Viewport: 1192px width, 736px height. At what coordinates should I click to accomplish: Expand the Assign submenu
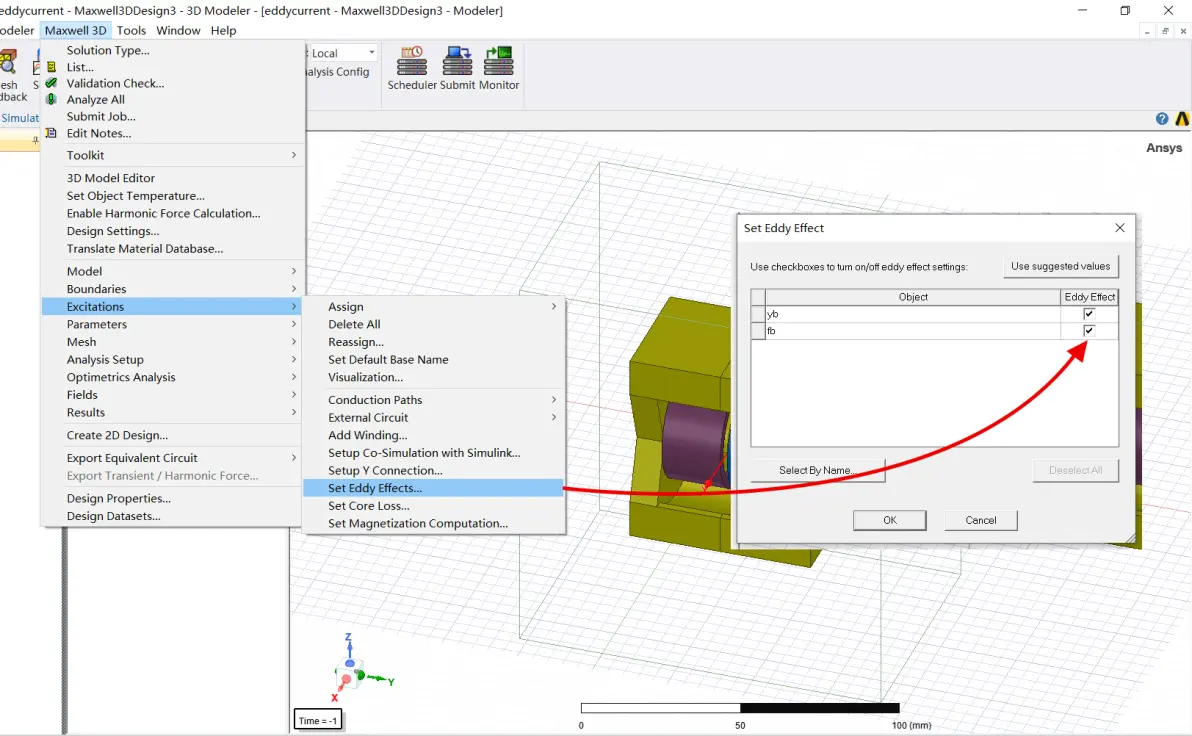553,306
